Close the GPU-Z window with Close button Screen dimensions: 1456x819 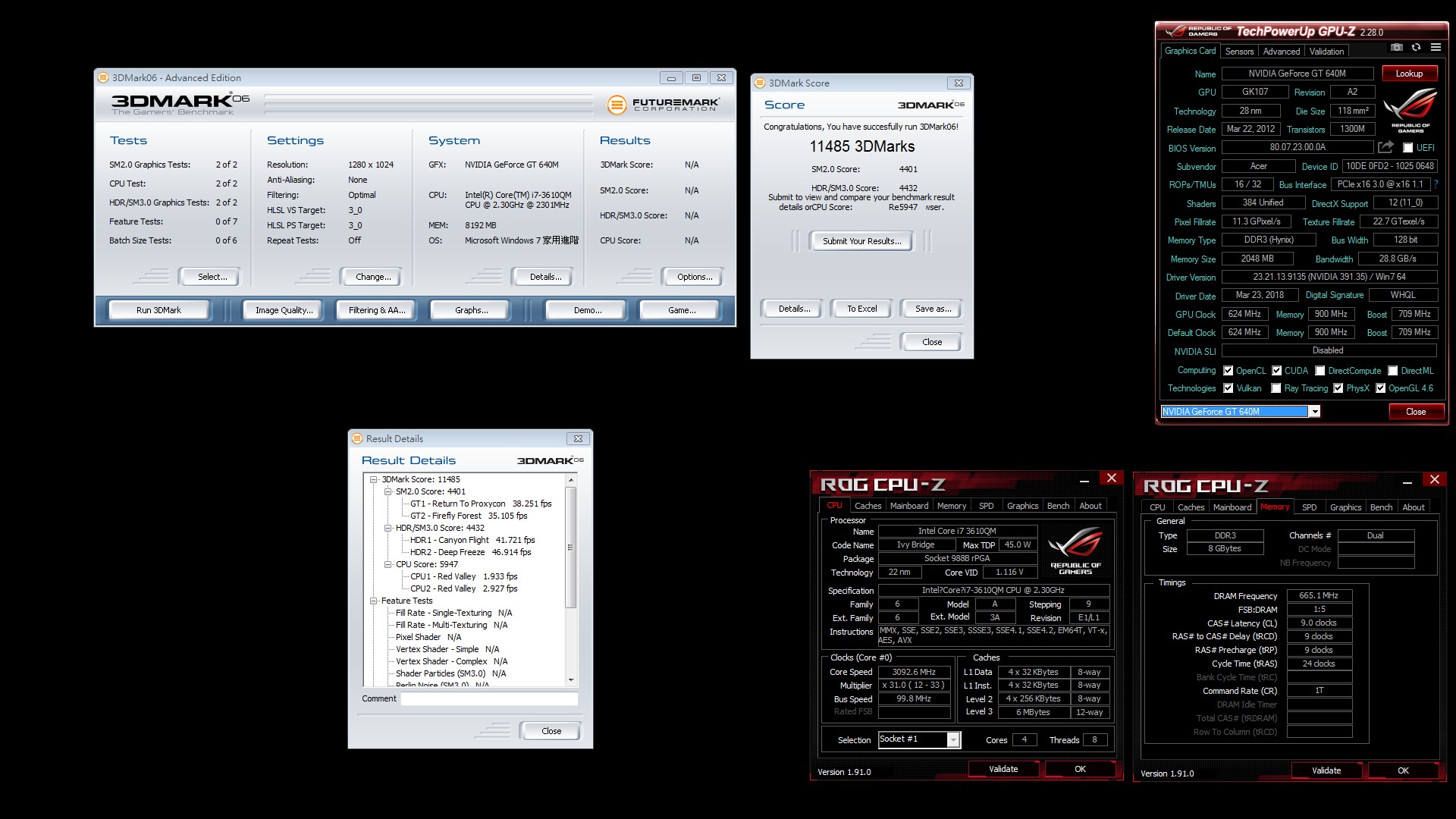pyautogui.click(x=1416, y=412)
